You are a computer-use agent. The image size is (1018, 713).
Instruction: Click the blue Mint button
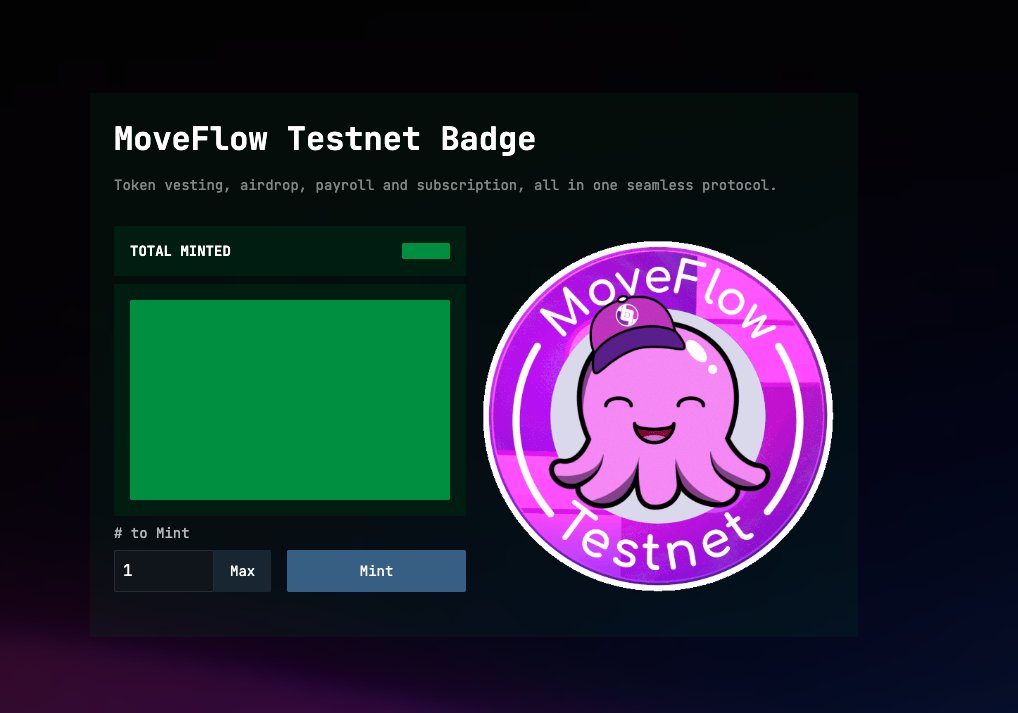376,571
